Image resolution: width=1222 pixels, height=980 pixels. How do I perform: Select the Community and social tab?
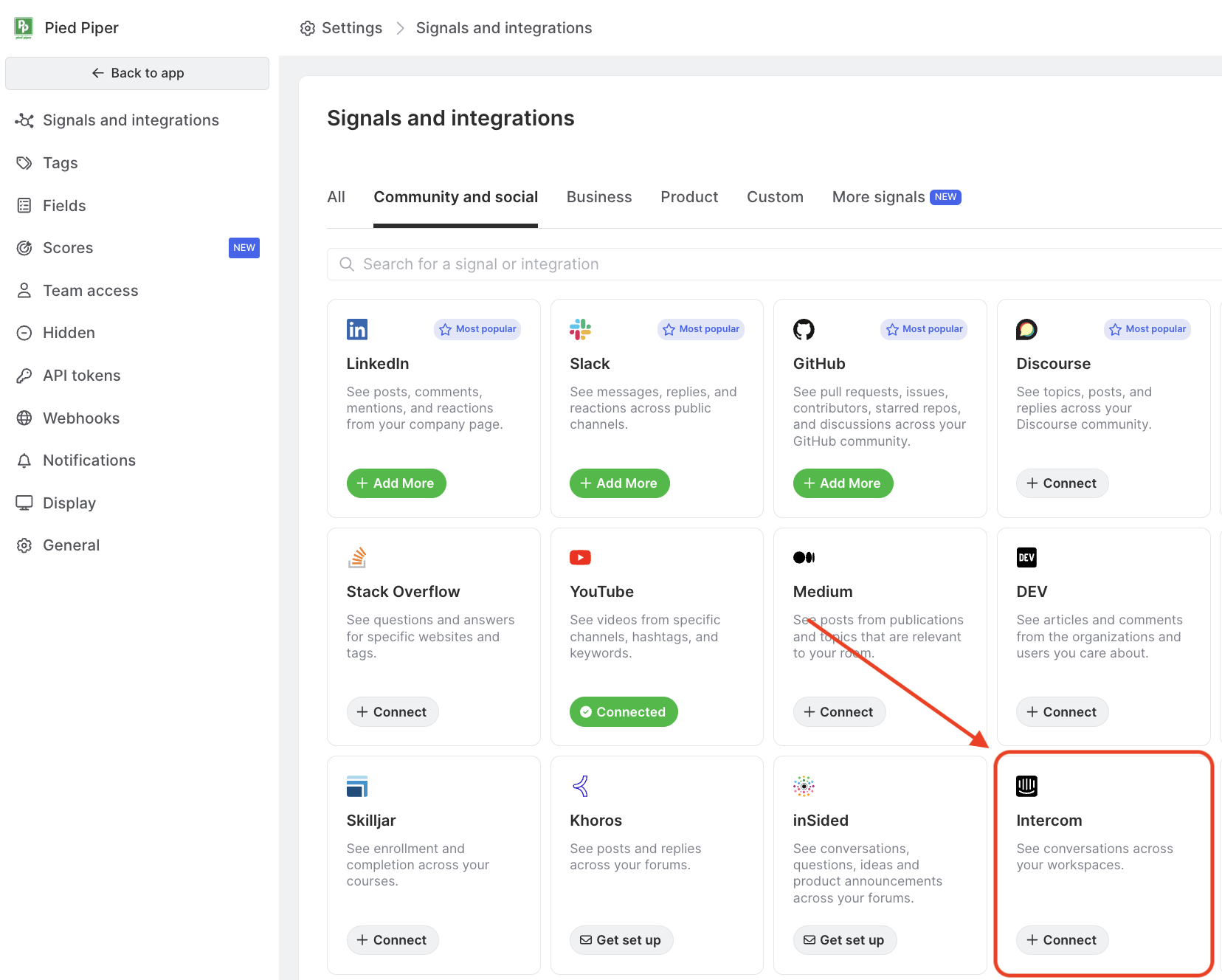[455, 197]
